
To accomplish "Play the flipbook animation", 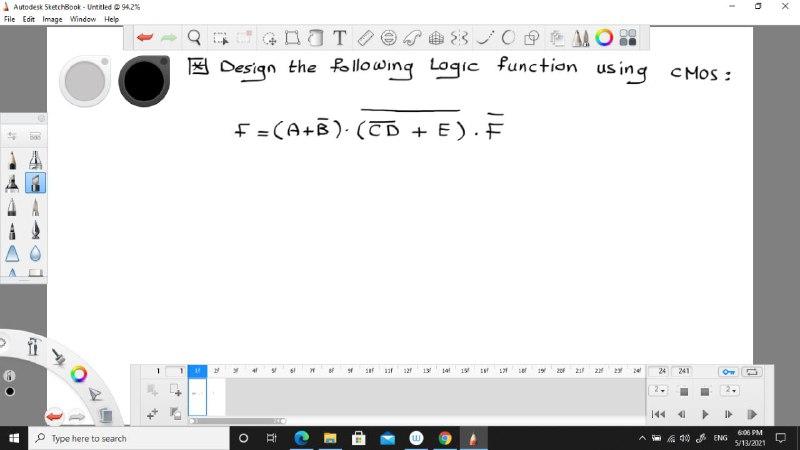I will (x=705, y=414).
